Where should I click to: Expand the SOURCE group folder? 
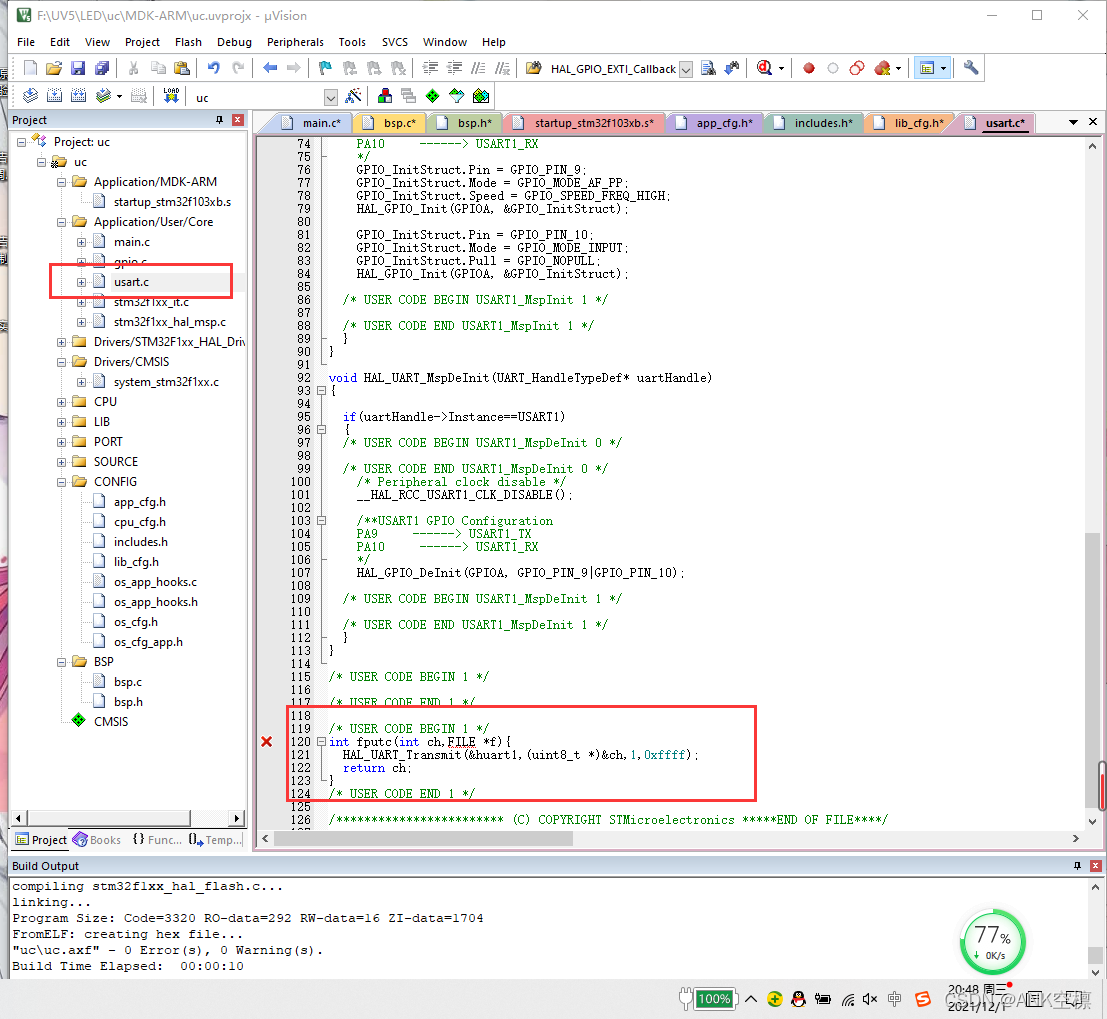(x=61, y=462)
